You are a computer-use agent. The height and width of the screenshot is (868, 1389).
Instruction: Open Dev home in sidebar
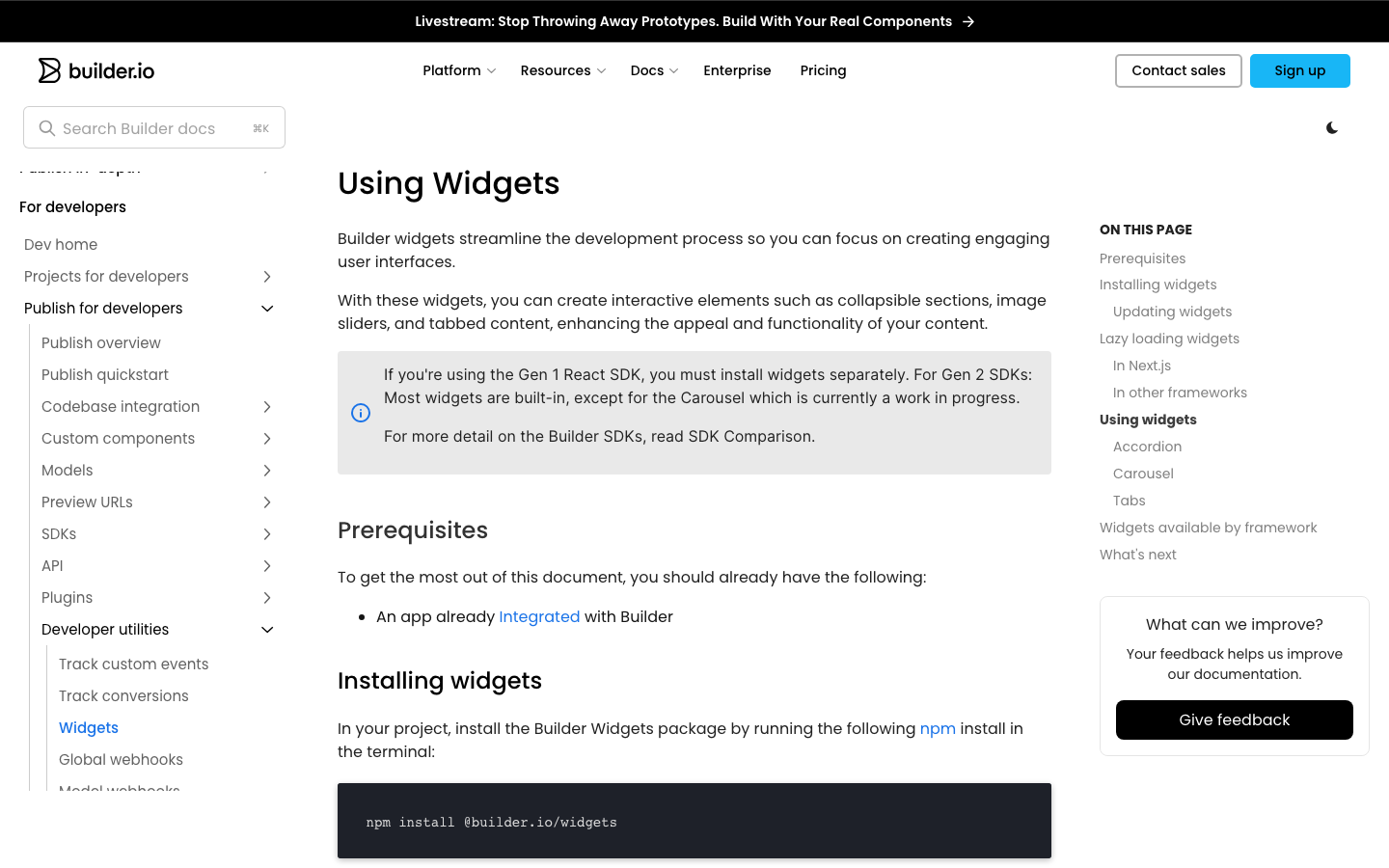pyautogui.click(x=61, y=245)
